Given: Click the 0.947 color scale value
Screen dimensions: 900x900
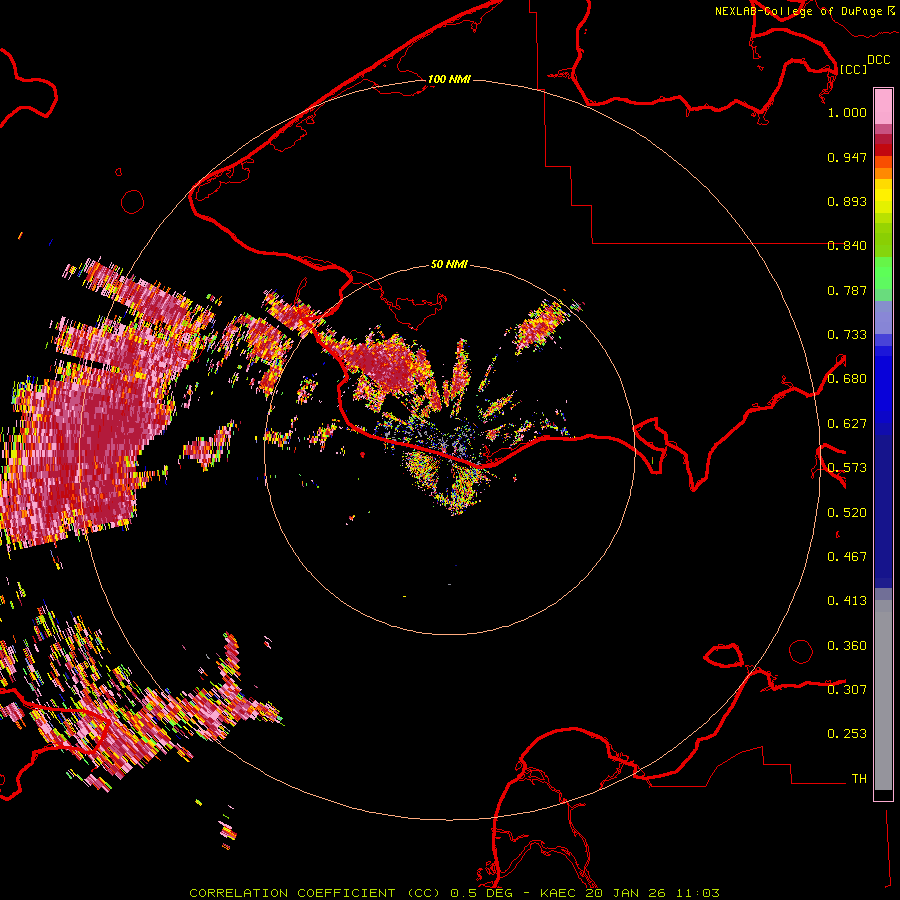Looking at the screenshot, I should pos(847,157).
